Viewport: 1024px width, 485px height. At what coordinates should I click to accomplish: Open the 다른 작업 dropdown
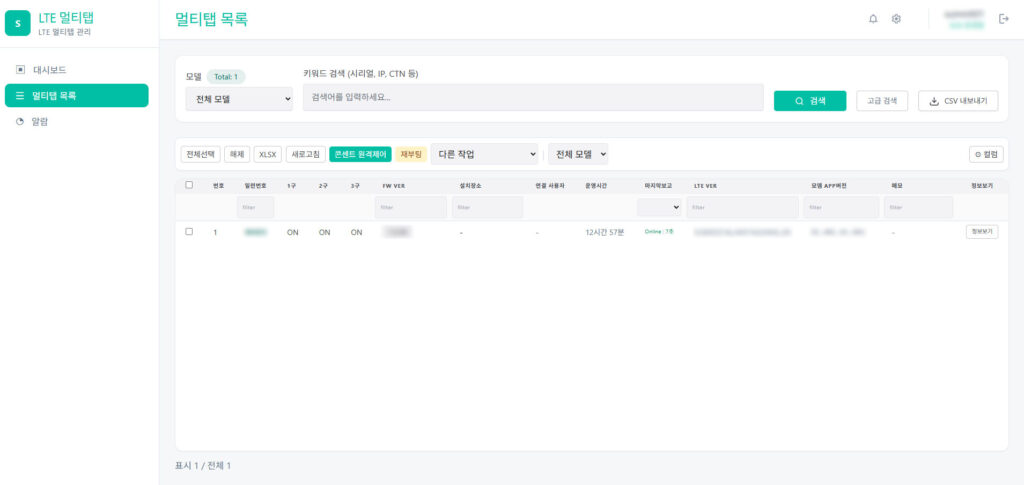point(484,155)
